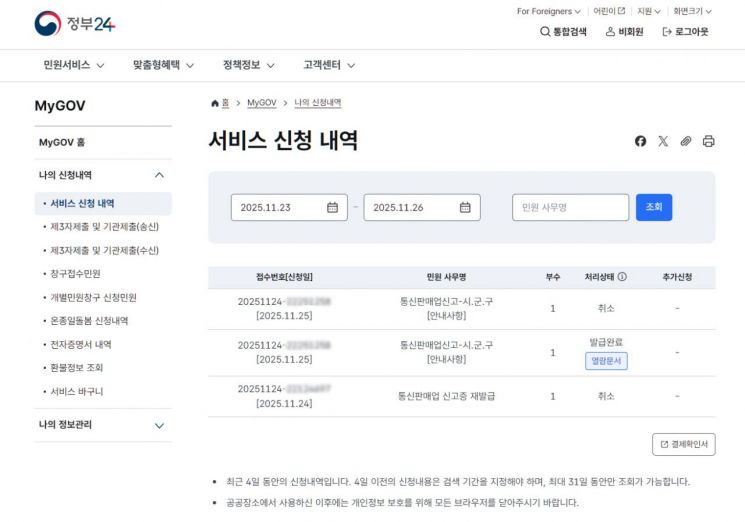Select 온종일돌봄 신청내역 in sidebar
Screen dimensions: 745x522
[89, 321]
